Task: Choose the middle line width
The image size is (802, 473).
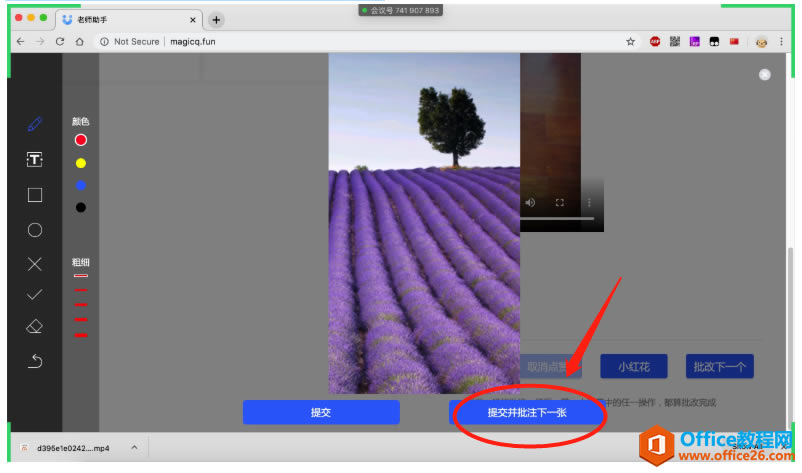Action: (x=81, y=305)
